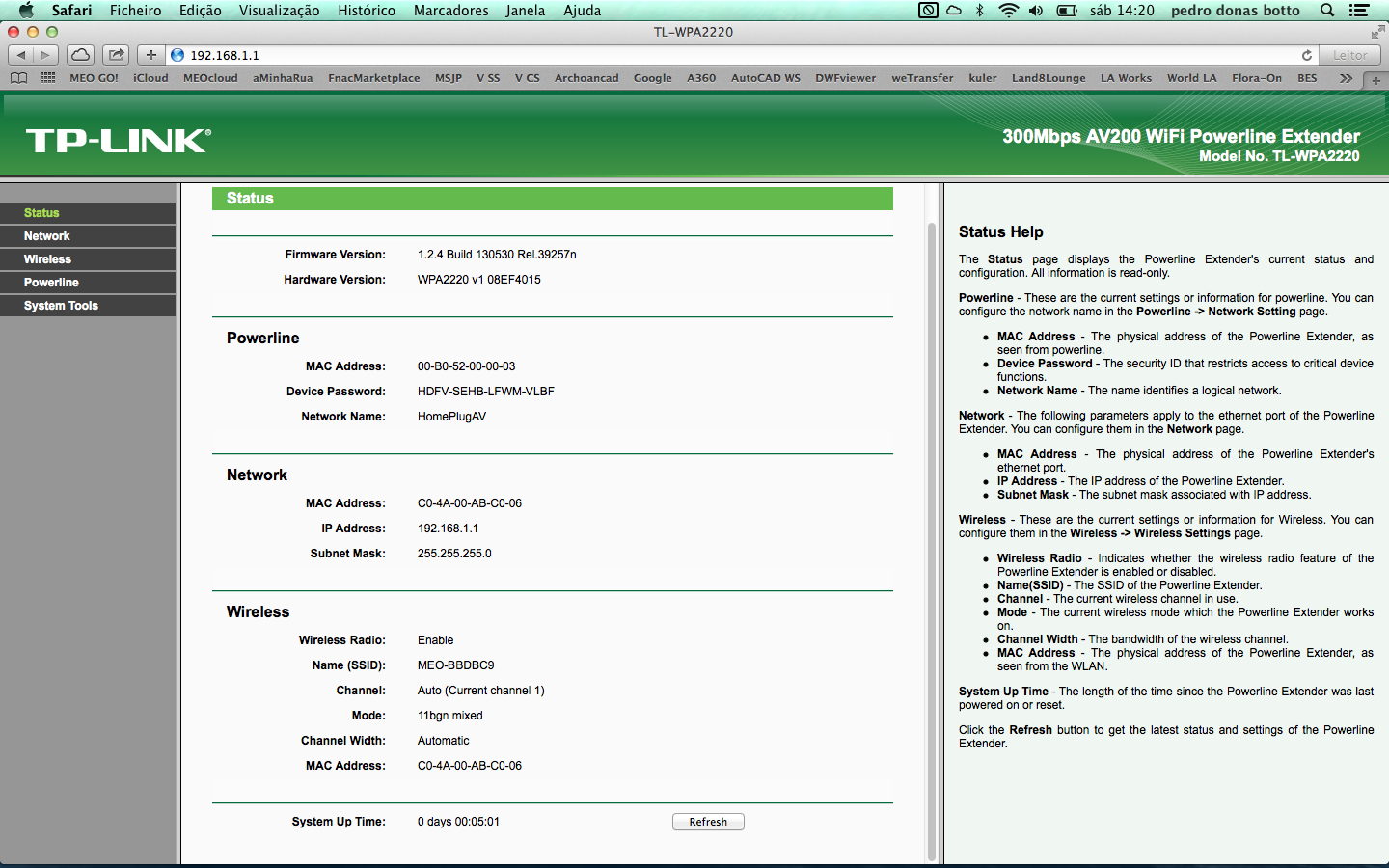The image size is (1389, 868).
Task: Show hidden bookmarks with the chevron
Action: click(1346, 78)
